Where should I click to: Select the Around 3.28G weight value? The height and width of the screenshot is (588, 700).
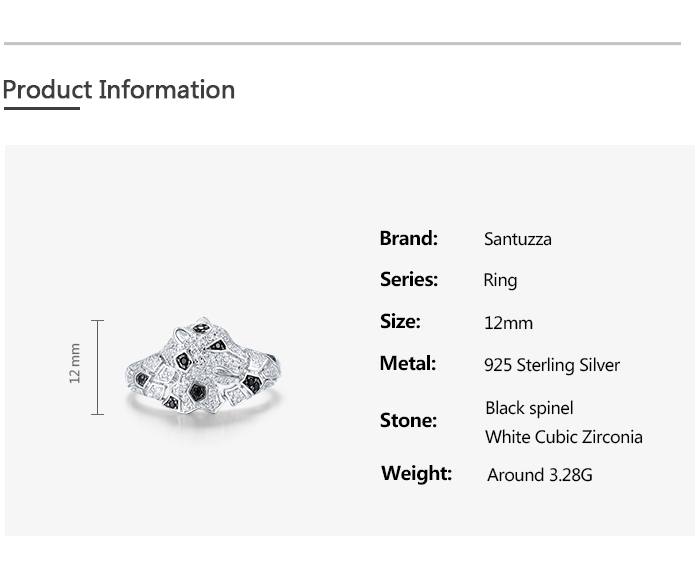[x=539, y=475]
